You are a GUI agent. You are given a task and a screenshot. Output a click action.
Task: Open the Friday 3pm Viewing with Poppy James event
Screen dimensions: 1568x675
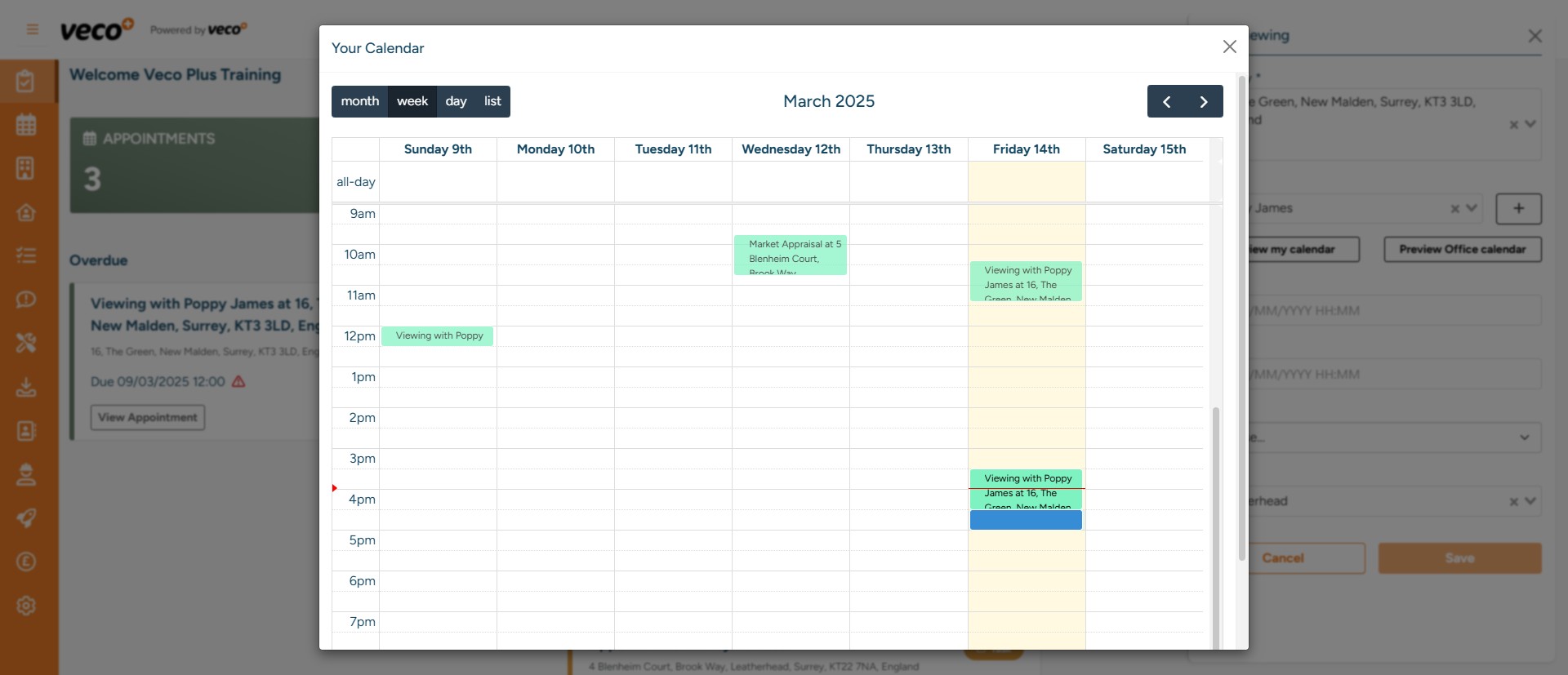[1026, 490]
